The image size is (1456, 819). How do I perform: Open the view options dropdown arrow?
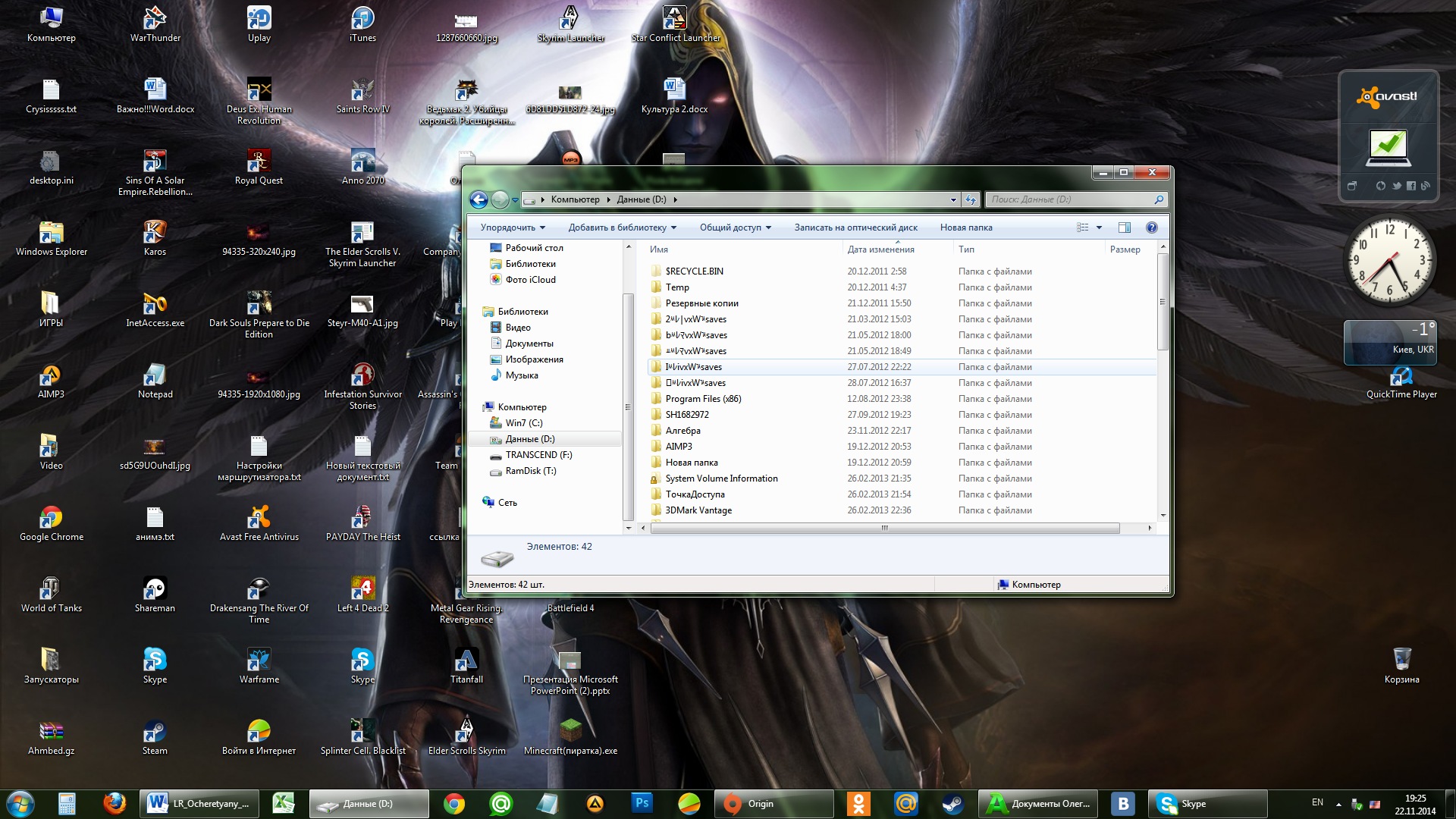click(x=1099, y=227)
